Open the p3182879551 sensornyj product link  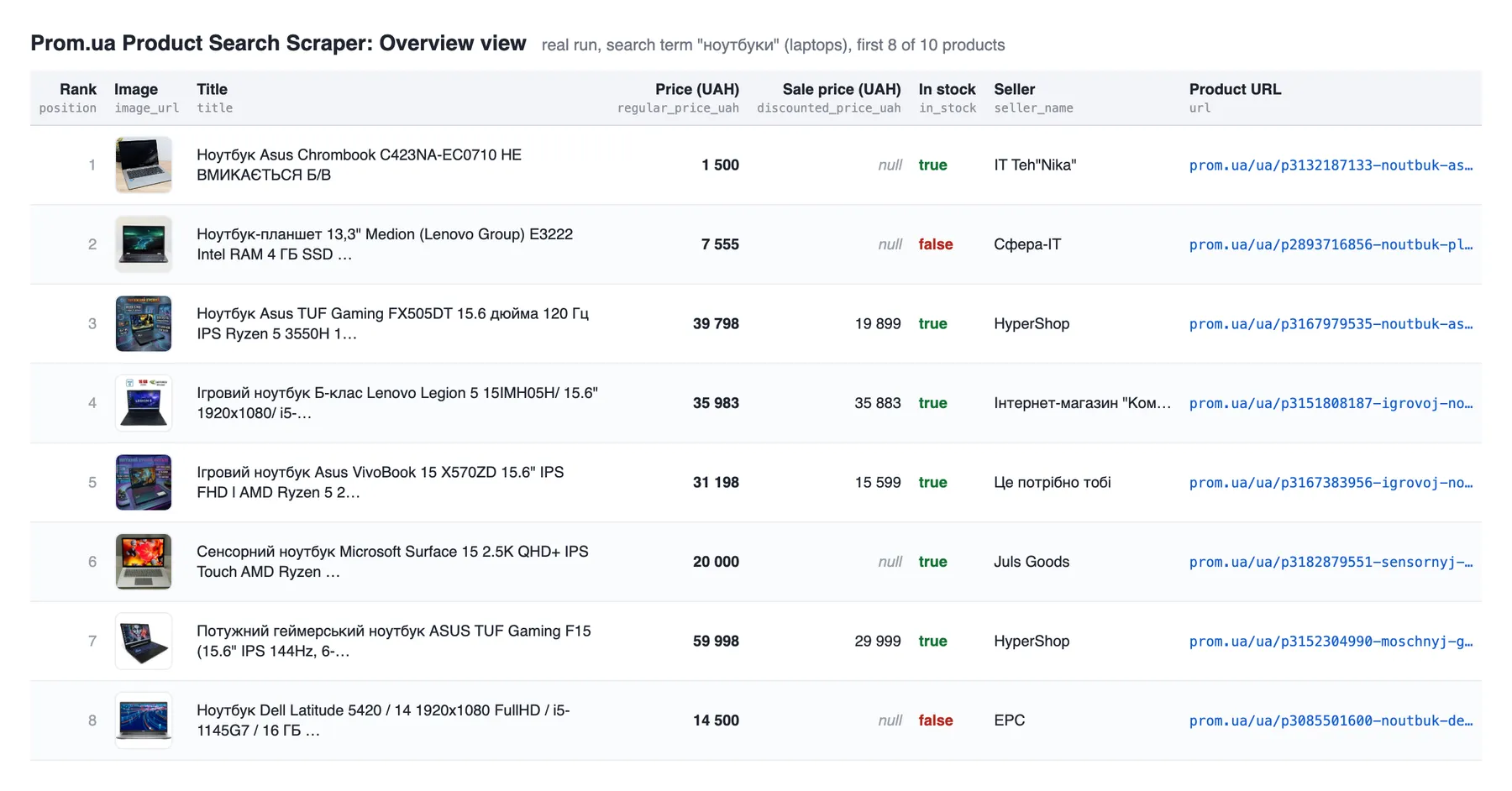tap(1331, 562)
